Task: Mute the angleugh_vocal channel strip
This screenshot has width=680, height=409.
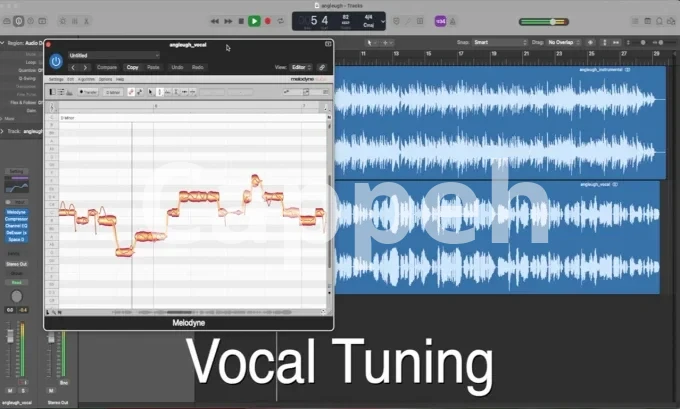Action: (10, 390)
